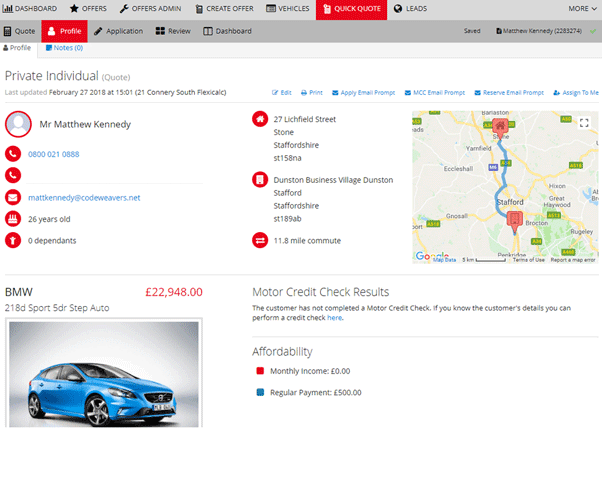
Task: Click the red envelope email icon
Action: (13, 197)
